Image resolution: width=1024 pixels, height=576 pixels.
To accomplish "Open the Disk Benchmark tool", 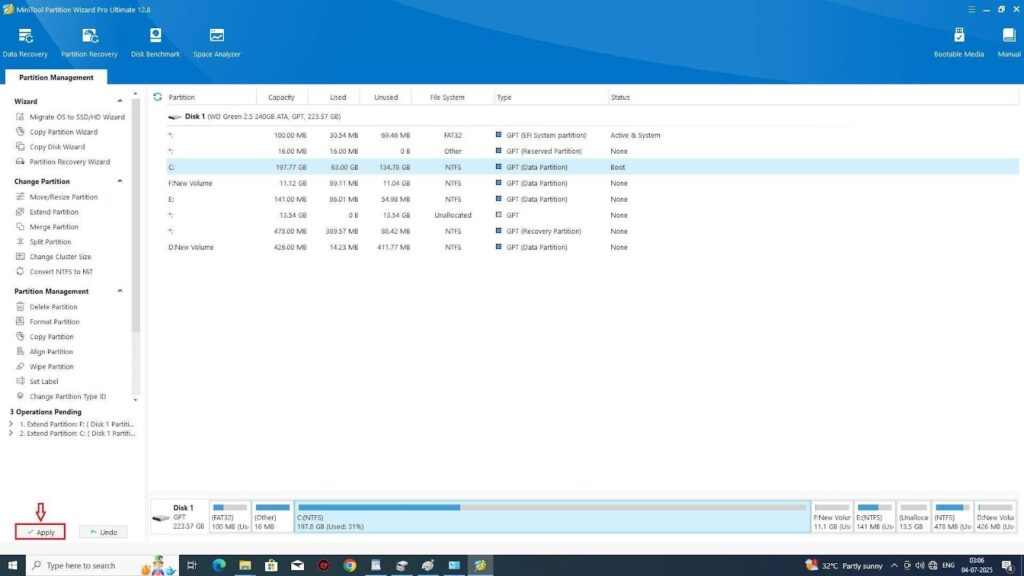I will coord(155,41).
